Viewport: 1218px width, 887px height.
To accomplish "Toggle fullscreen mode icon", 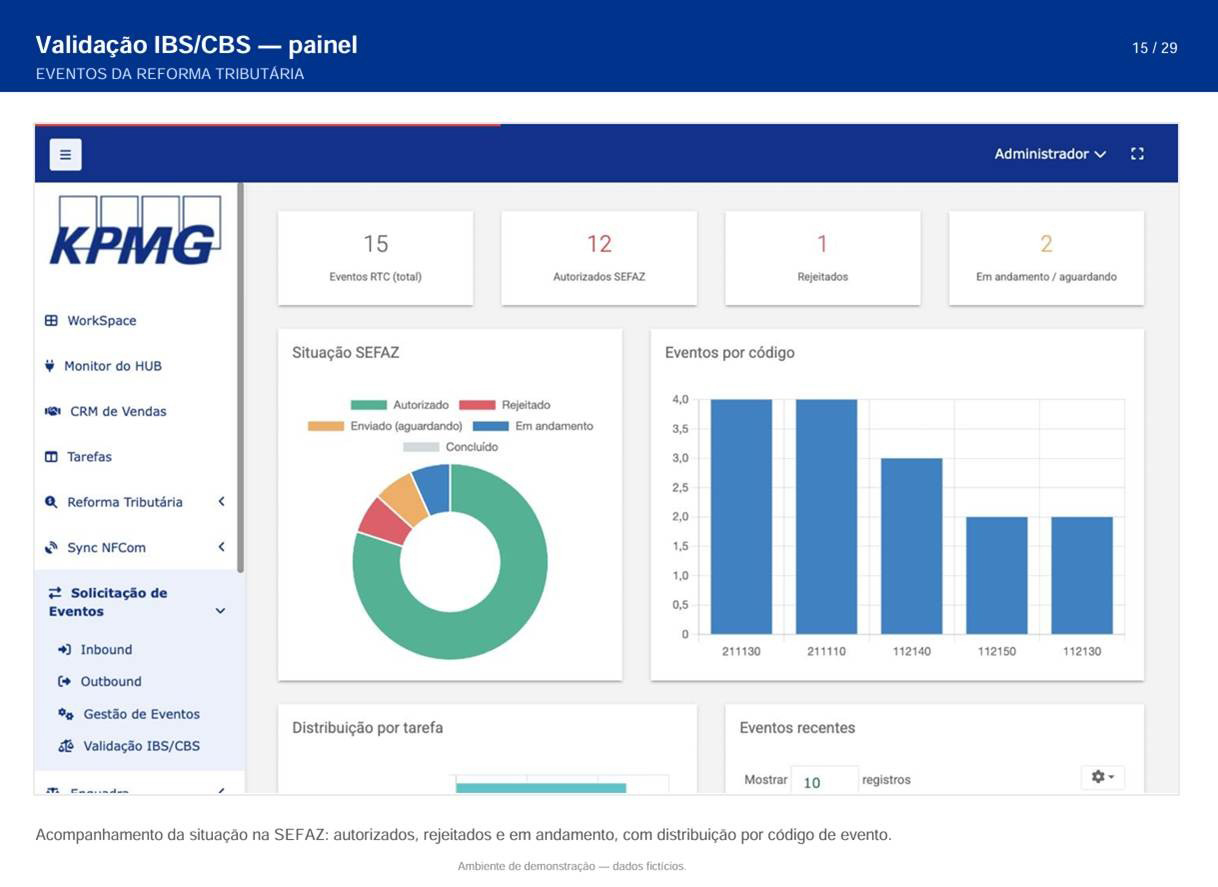I will tap(1137, 154).
